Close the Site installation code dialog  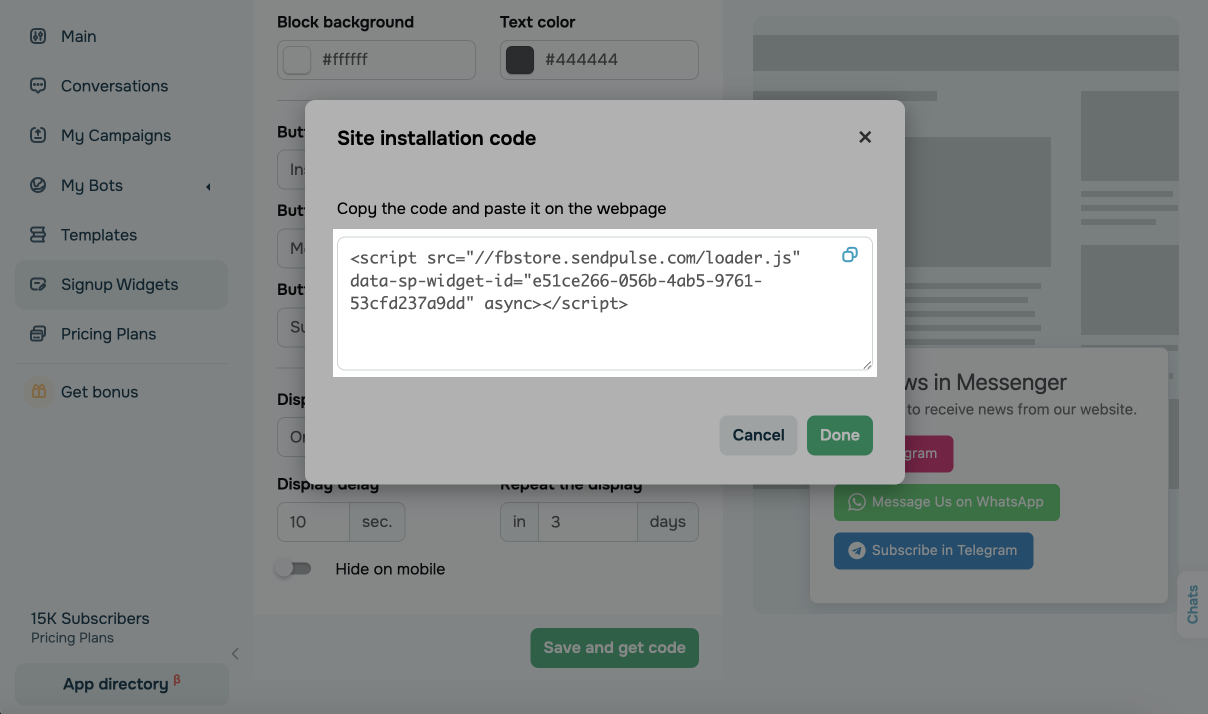(x=865, y=137)
